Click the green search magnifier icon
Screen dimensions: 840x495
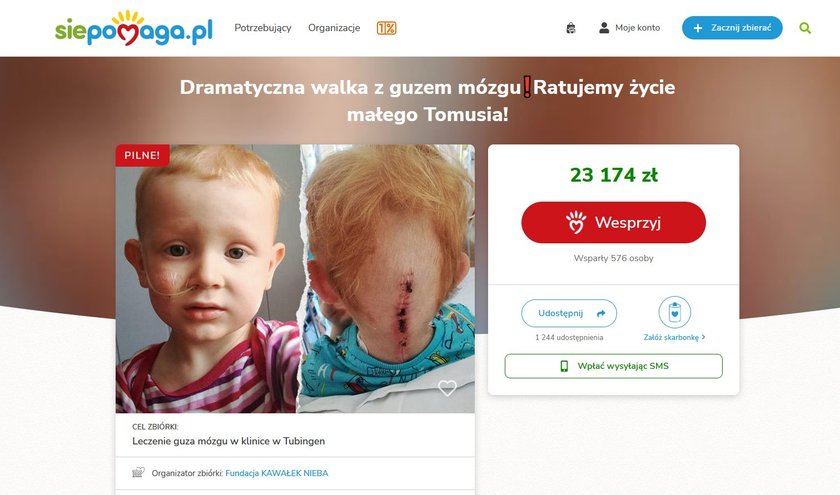click(x=805, y=28)
